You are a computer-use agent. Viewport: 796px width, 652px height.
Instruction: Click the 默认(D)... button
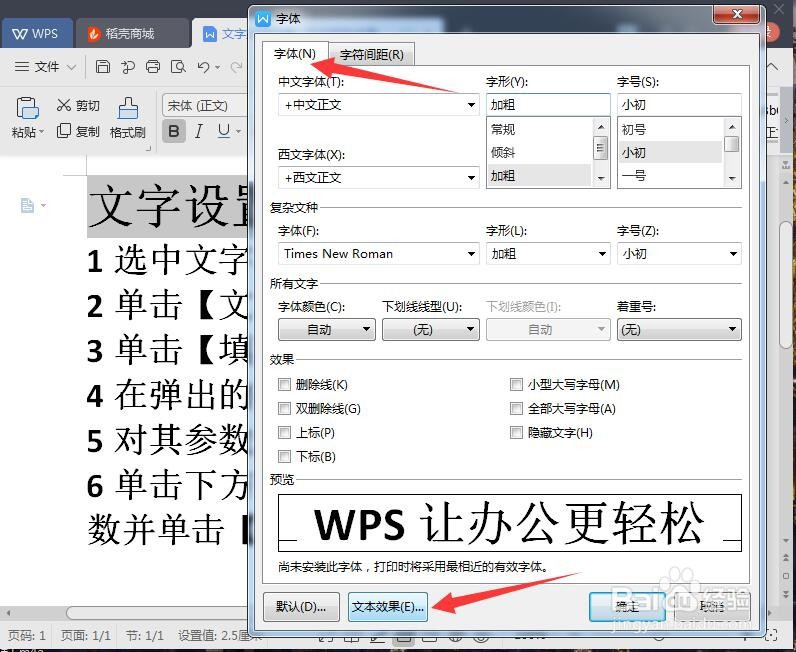click(301, 607)
